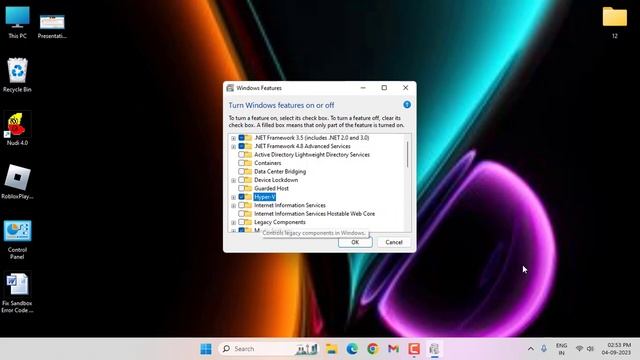Open File Explorer from the taskbar
The width and height of the screenshot is (640, 360).
pyautogui.click(x=331, y=349)
